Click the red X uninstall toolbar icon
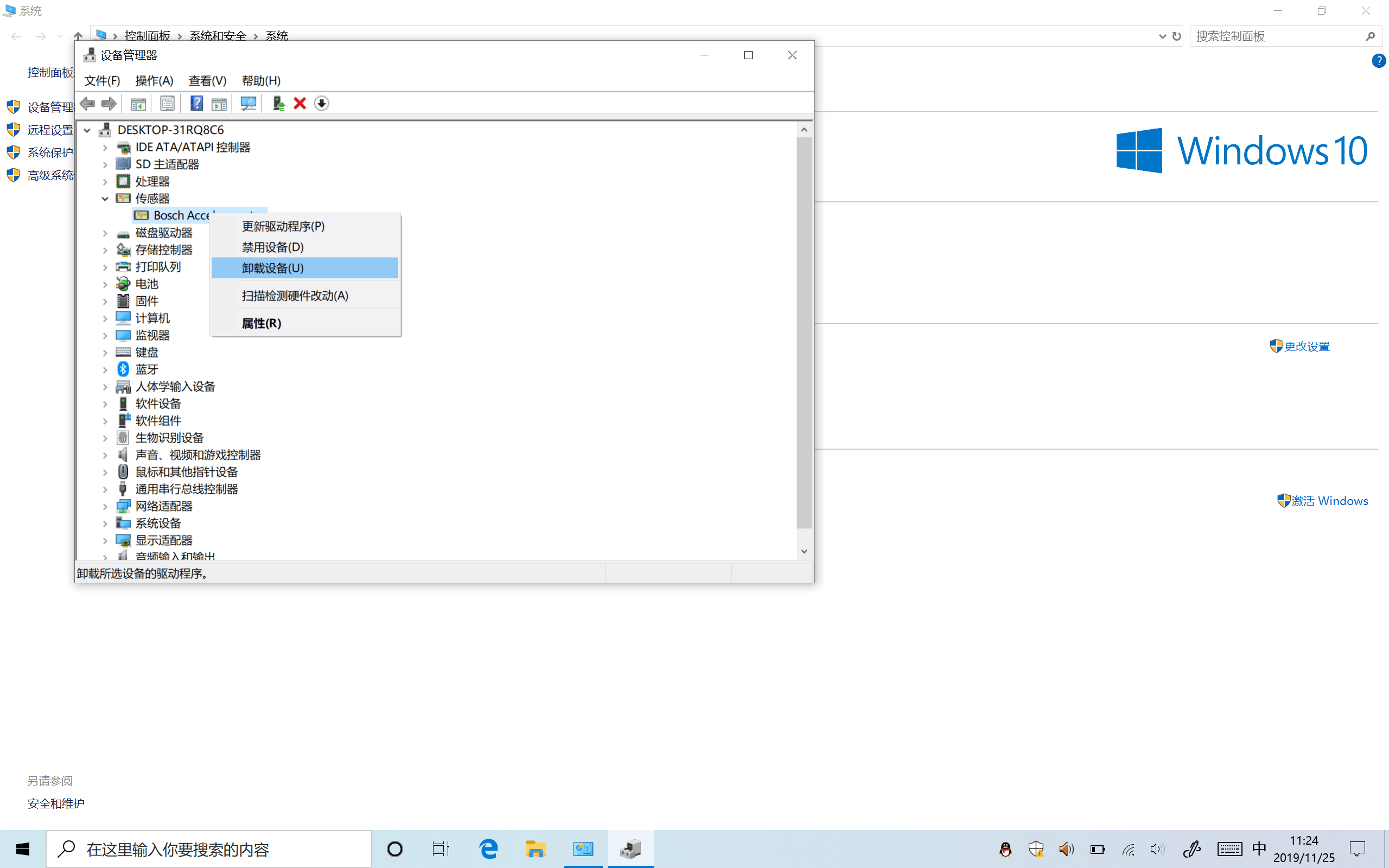1389x868 pixels. (300, 103)
